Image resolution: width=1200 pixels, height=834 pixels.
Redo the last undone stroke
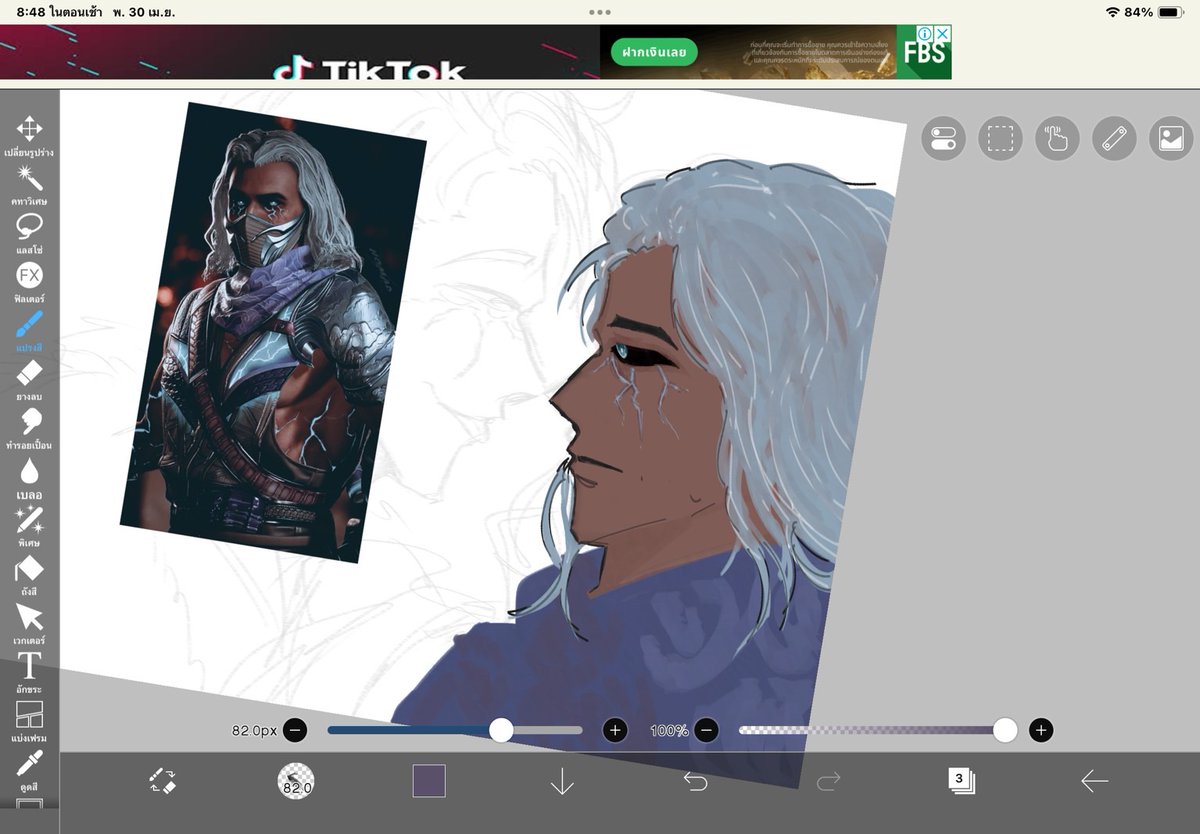[x=828, y=781]
